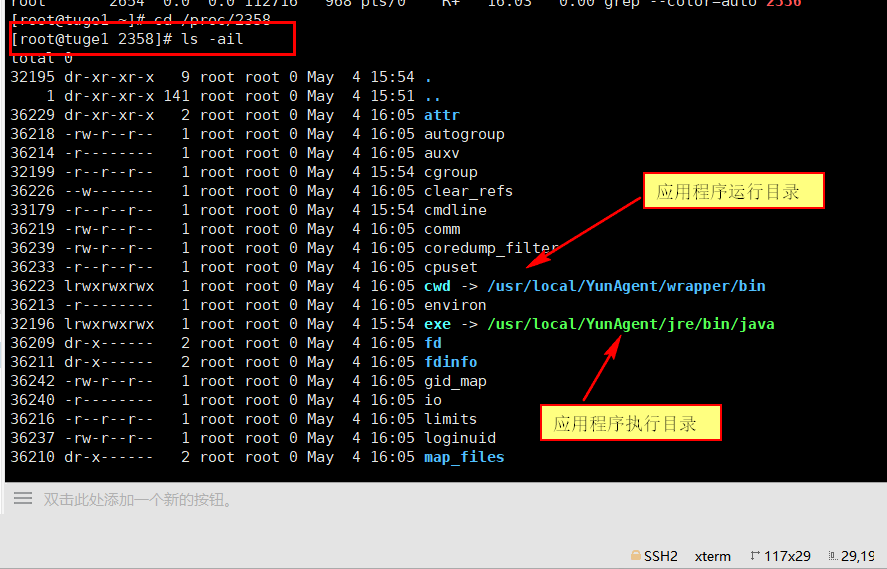Click the exe symlink entry name
The image size is (887, 569).
coord(437,324)
